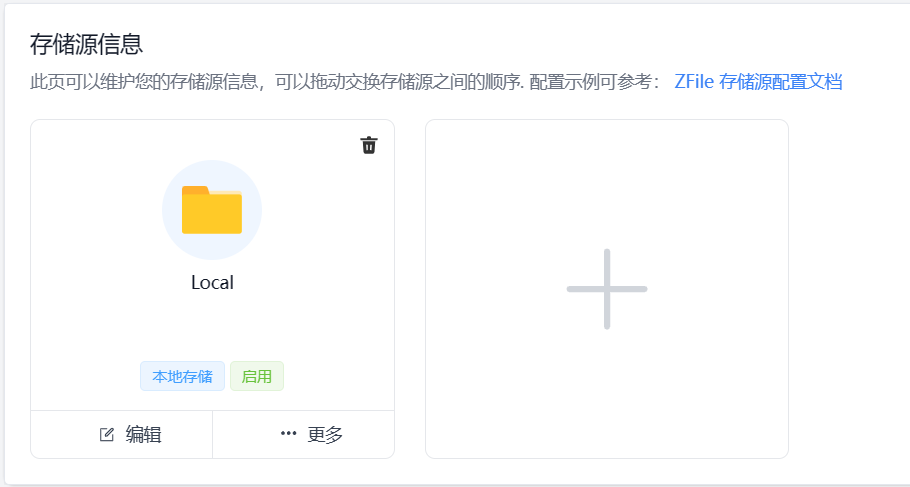Click the empty space right of 存储源信息 heading
Screen dimensions: 910x487
tap(500, 44)
